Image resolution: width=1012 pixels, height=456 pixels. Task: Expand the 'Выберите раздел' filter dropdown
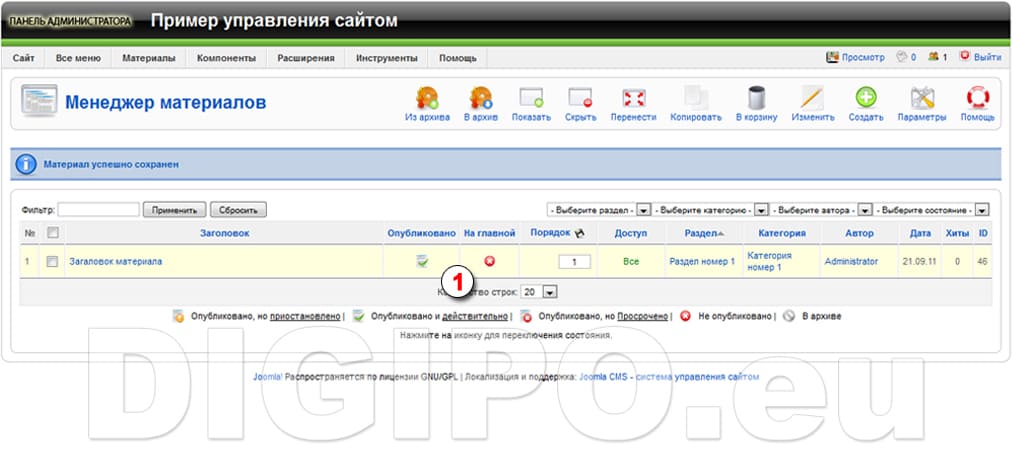pyautogui.click(x=644, y=210)
